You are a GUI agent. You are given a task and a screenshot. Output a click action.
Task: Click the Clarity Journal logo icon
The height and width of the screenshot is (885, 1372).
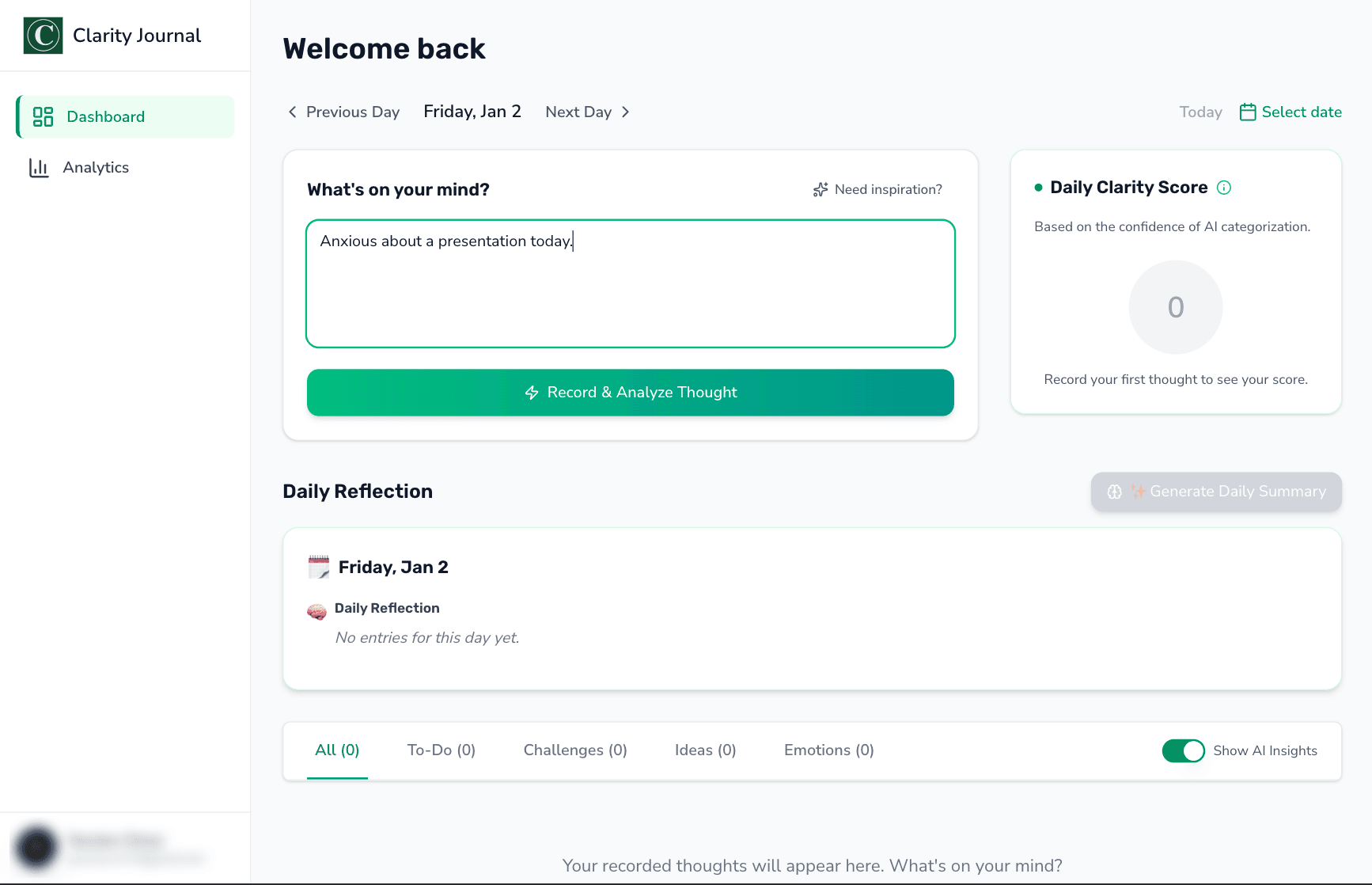[x=42, y=35]
